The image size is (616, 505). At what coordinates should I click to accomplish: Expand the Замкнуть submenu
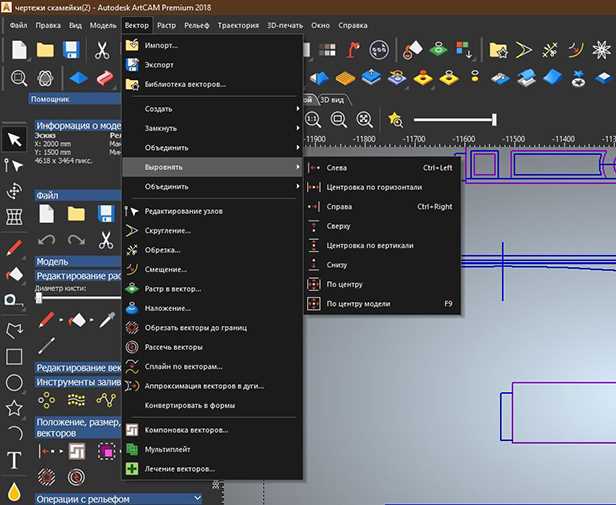pos(212,129)
